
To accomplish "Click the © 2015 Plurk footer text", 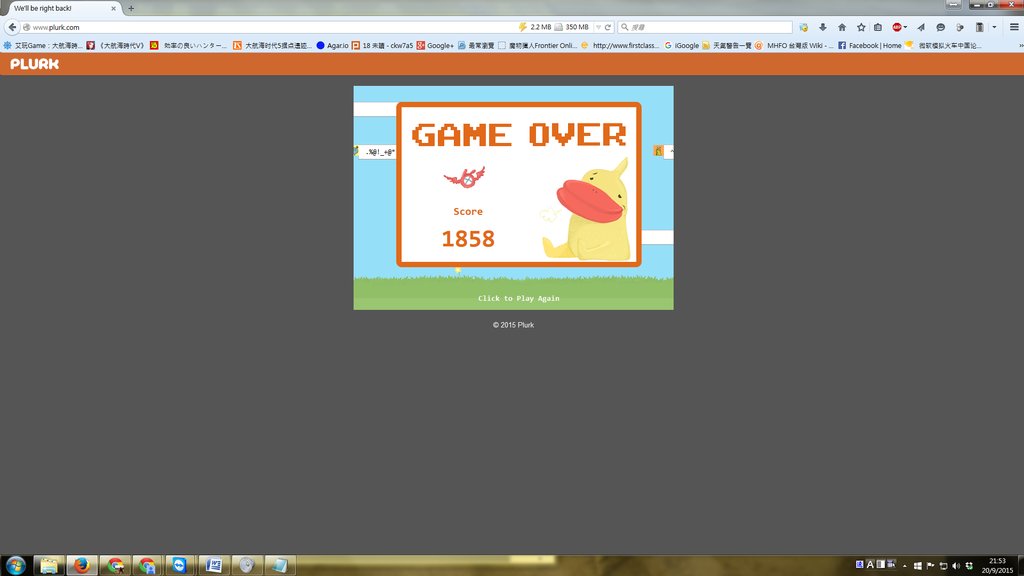I will point(513,325).
